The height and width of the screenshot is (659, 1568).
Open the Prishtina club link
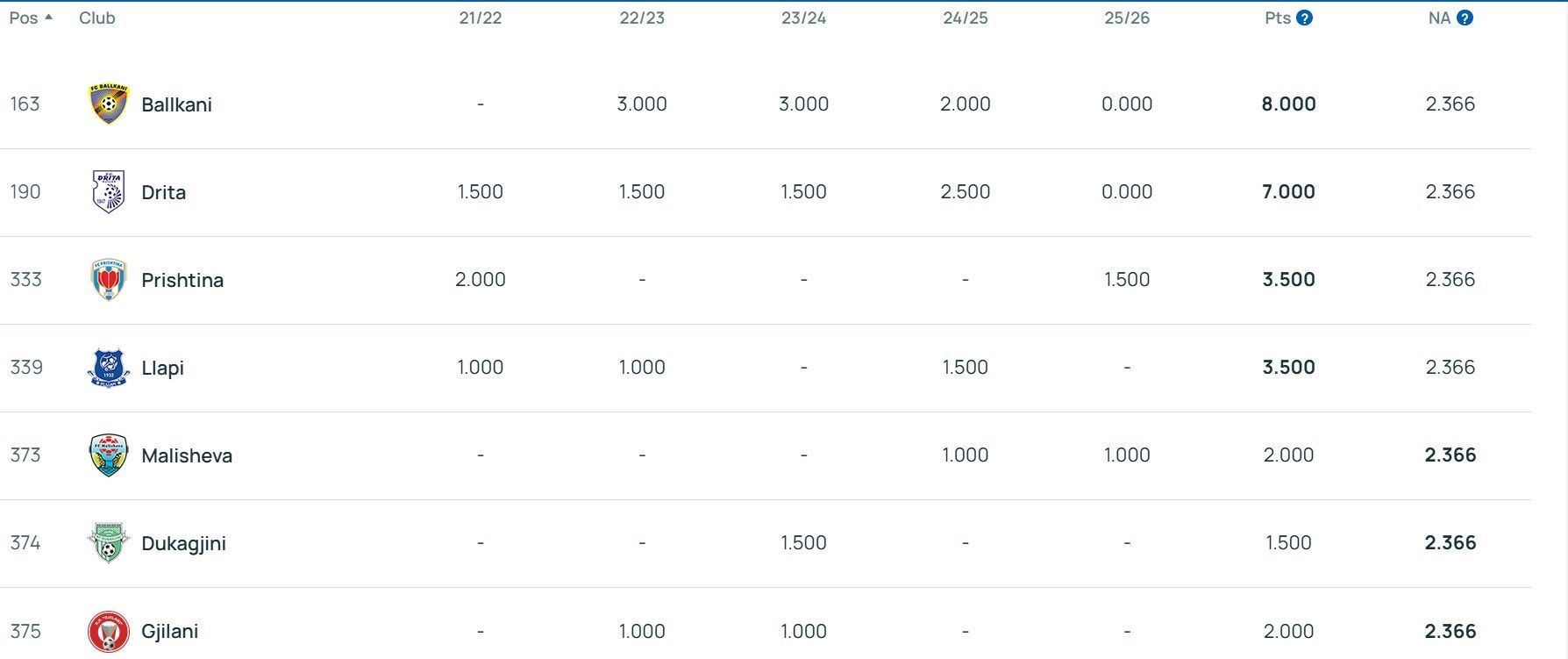pyautogui.click(x=182, y=280)
